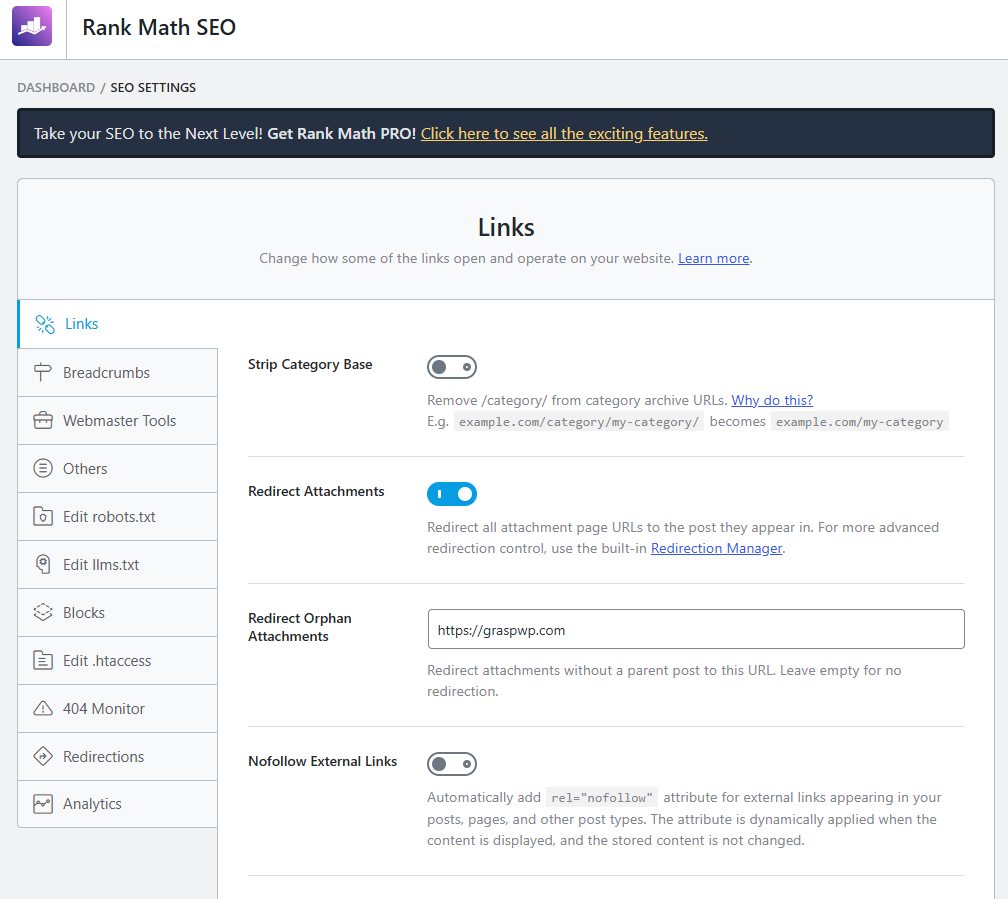
Task: Open the 'Why do this?' link
Action: 772,400
